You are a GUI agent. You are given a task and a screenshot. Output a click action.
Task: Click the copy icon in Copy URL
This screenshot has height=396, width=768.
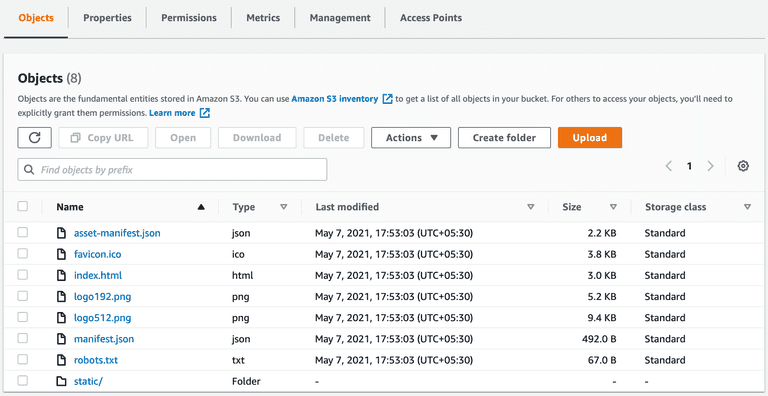[x=75, y=138]
